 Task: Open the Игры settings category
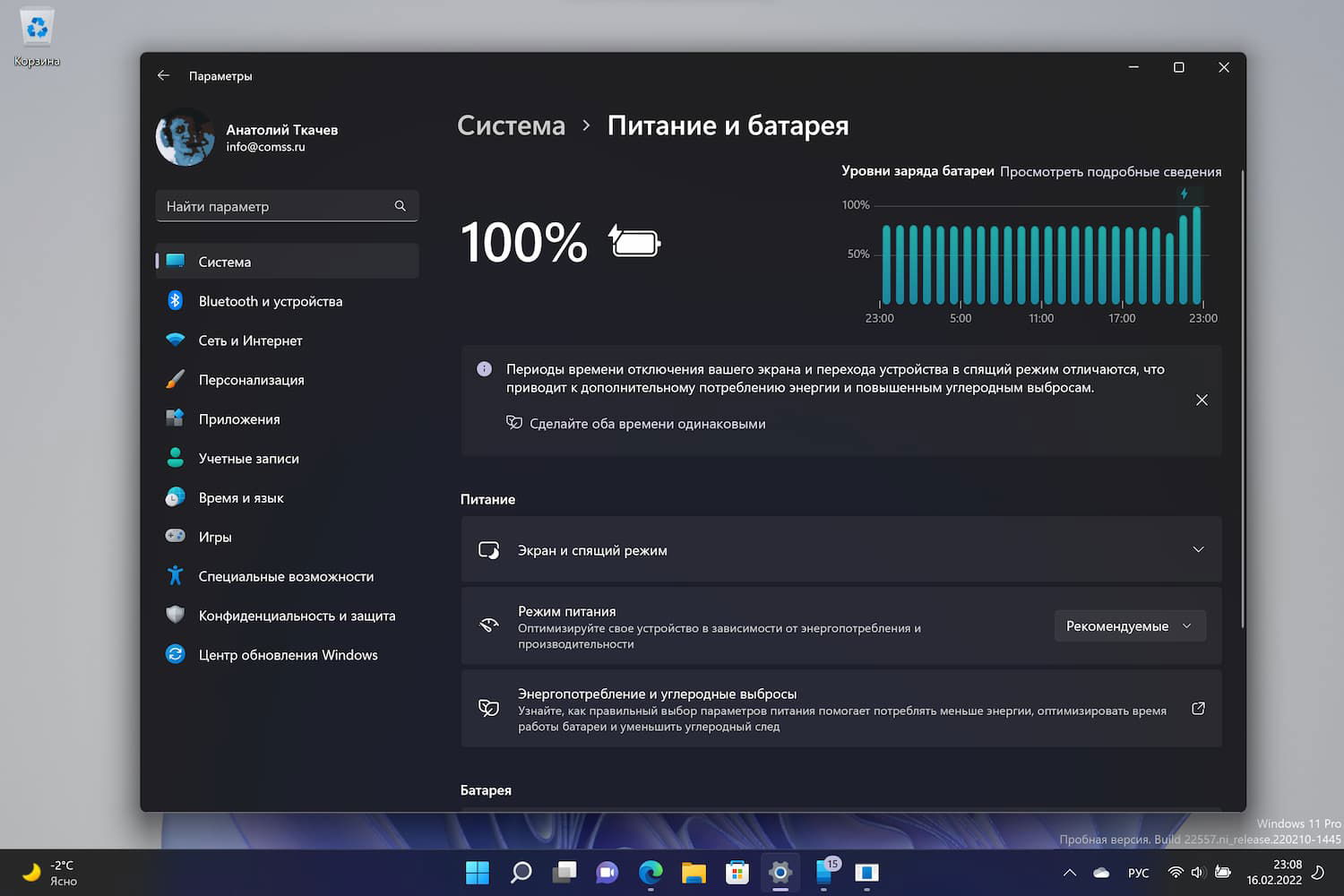coord(287,537)
